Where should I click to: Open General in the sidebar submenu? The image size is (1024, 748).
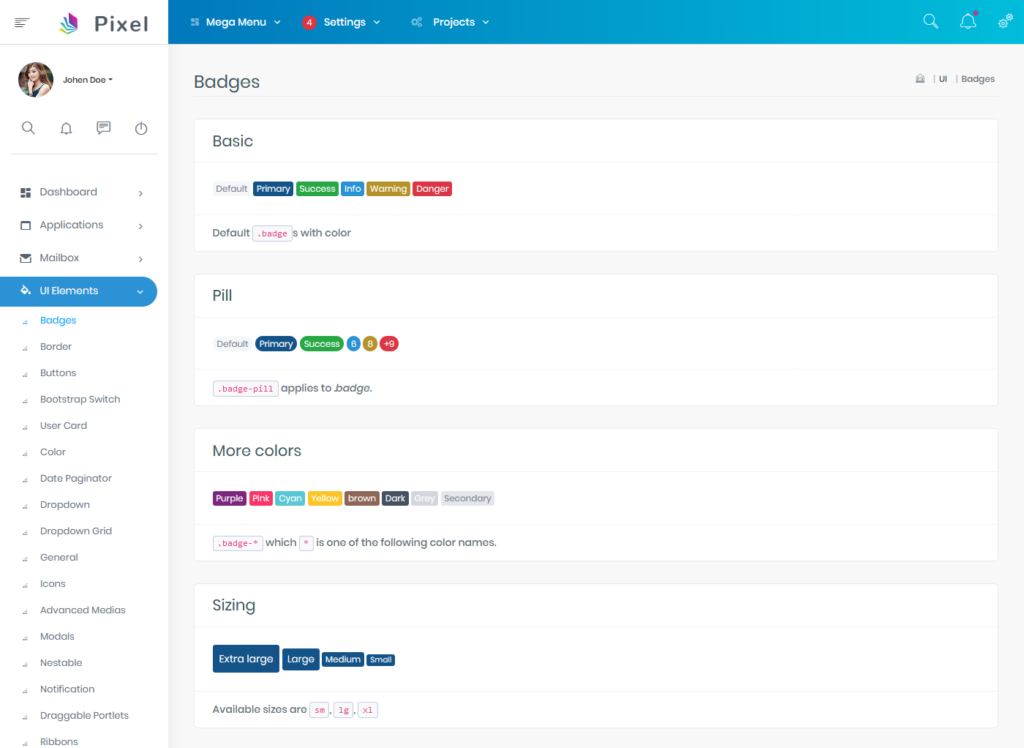click(x=59, y=557)
